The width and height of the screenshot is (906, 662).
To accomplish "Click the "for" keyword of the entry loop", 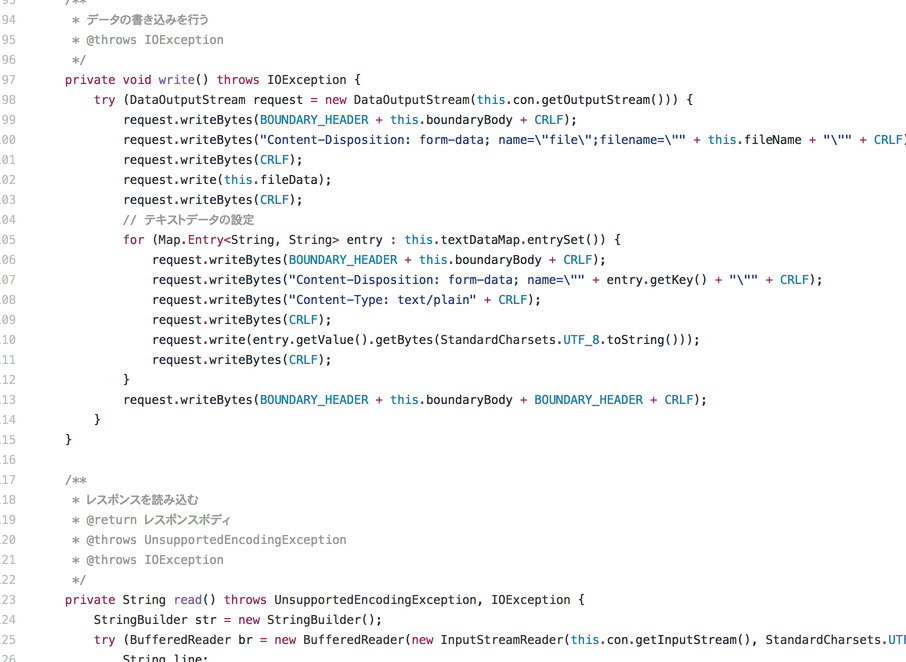I will tap(133, 240).
